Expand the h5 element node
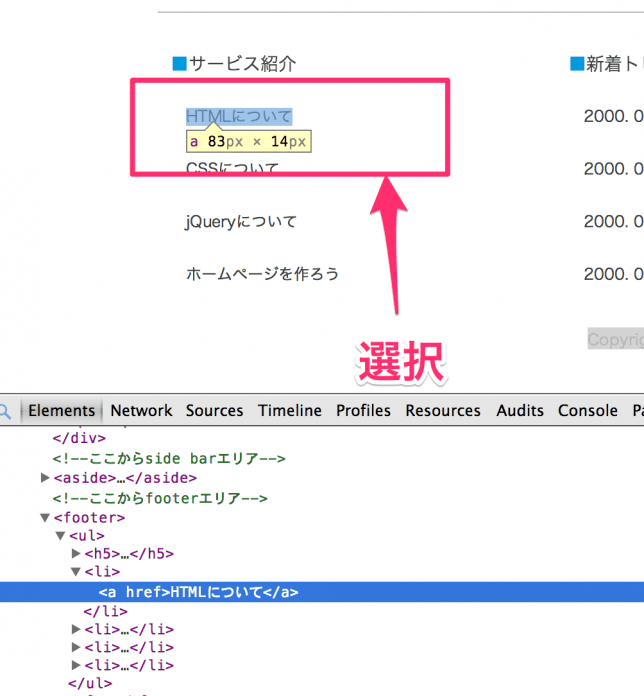This screenshot has height=696, width=644. point(76,554)
